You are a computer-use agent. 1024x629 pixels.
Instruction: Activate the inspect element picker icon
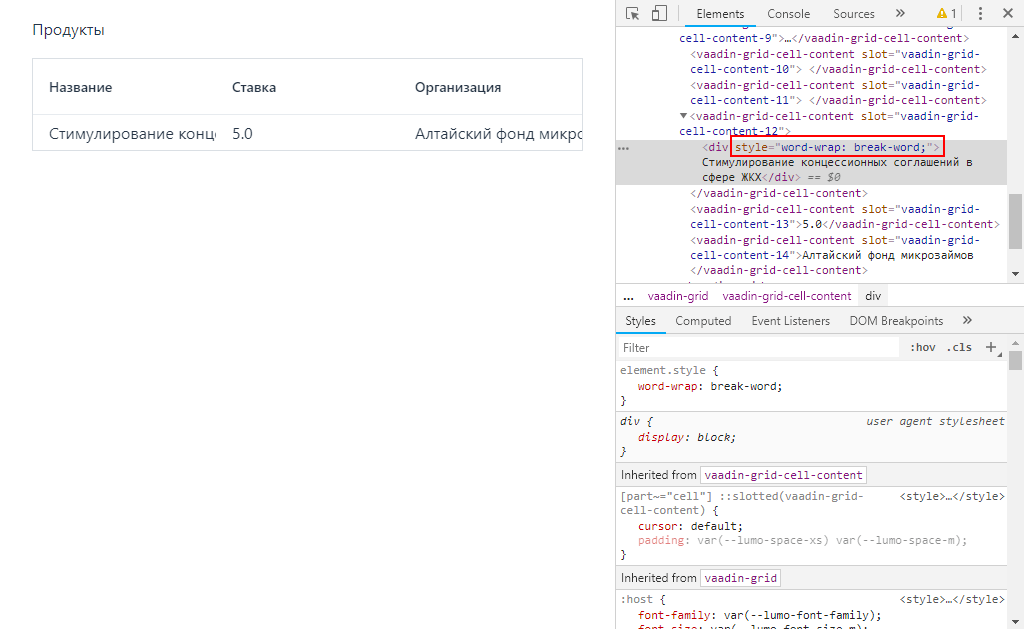(632, 14)
